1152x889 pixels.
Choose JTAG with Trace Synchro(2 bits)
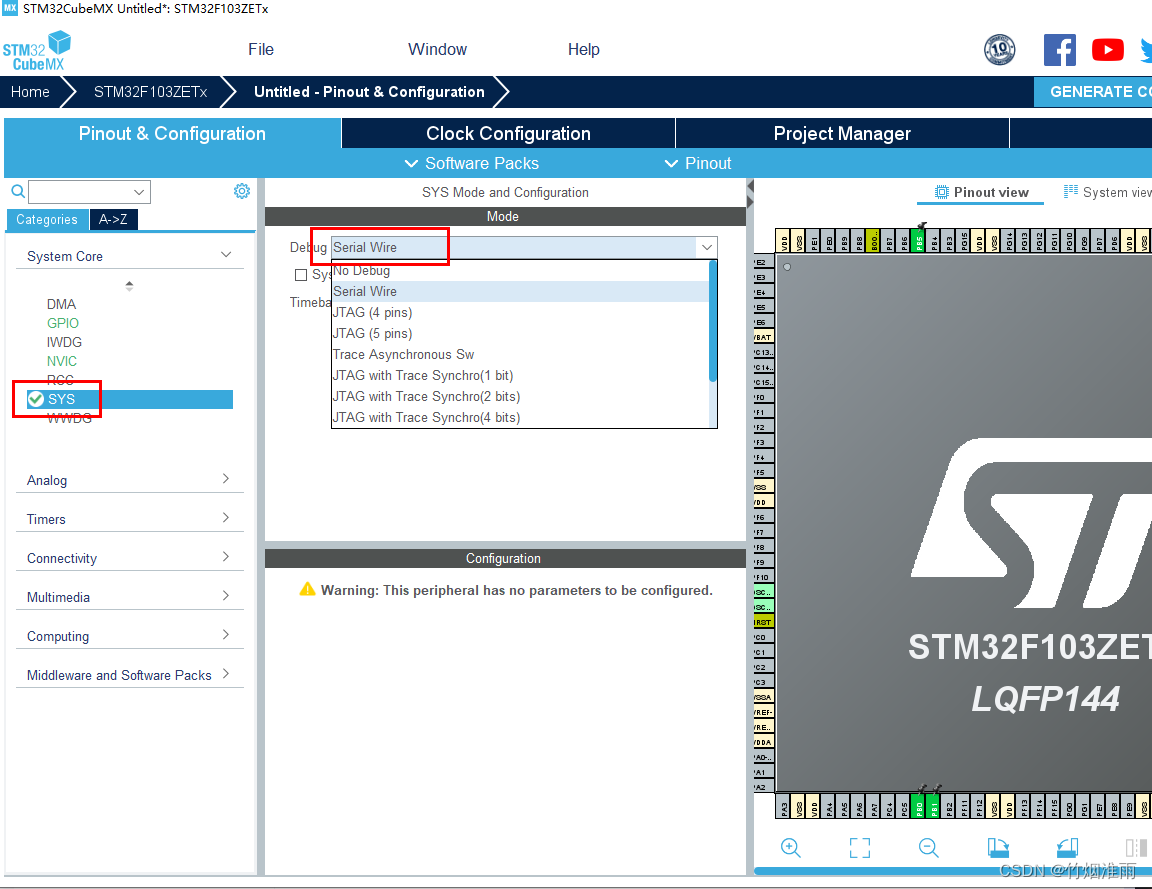520,396
